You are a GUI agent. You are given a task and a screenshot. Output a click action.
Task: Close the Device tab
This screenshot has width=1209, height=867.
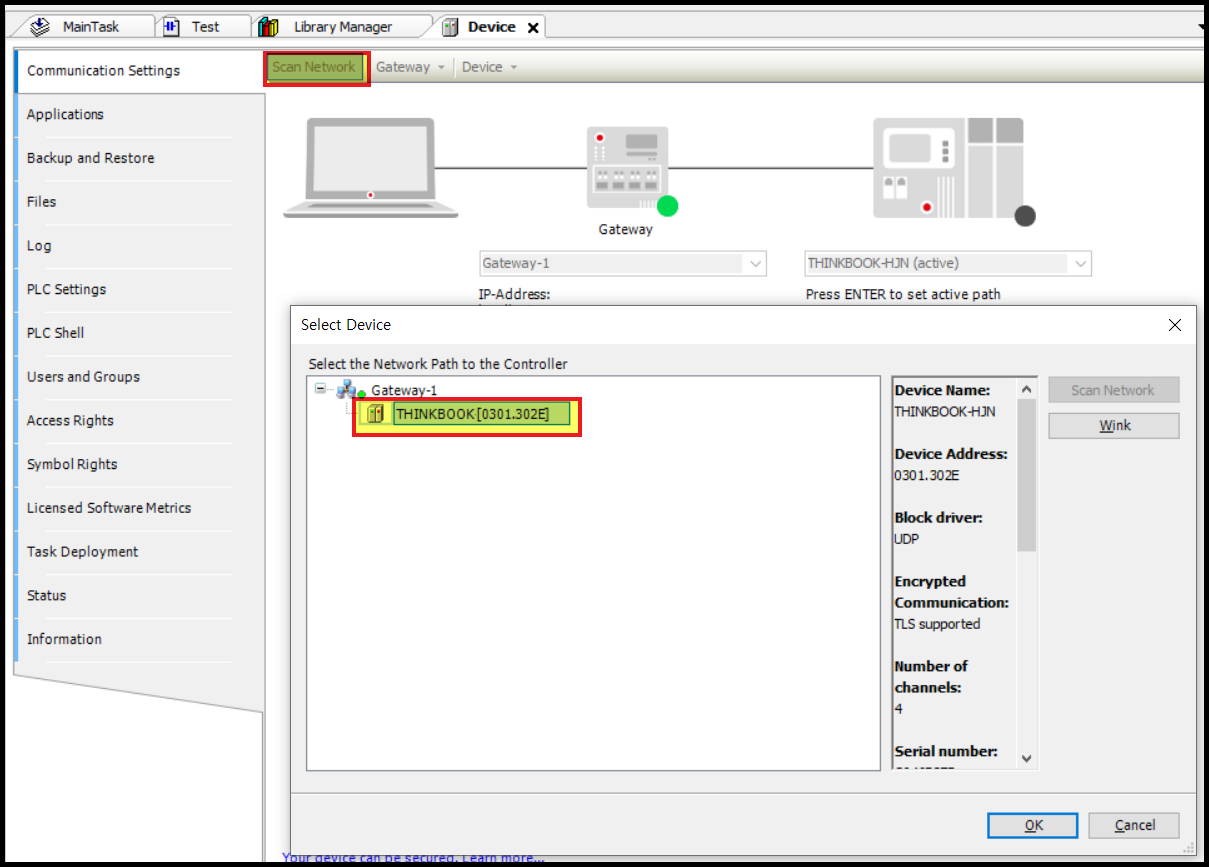[533, 28]
